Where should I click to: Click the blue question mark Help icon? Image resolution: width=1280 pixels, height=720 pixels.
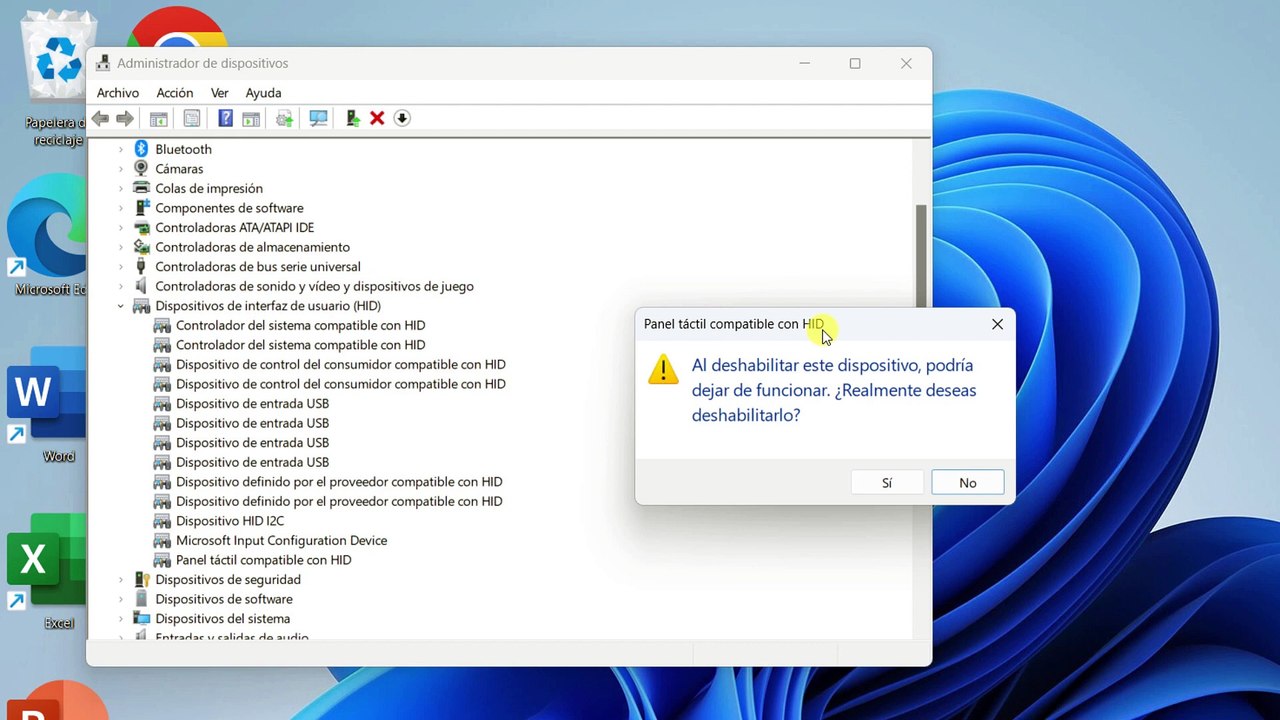tap(225, 118)
